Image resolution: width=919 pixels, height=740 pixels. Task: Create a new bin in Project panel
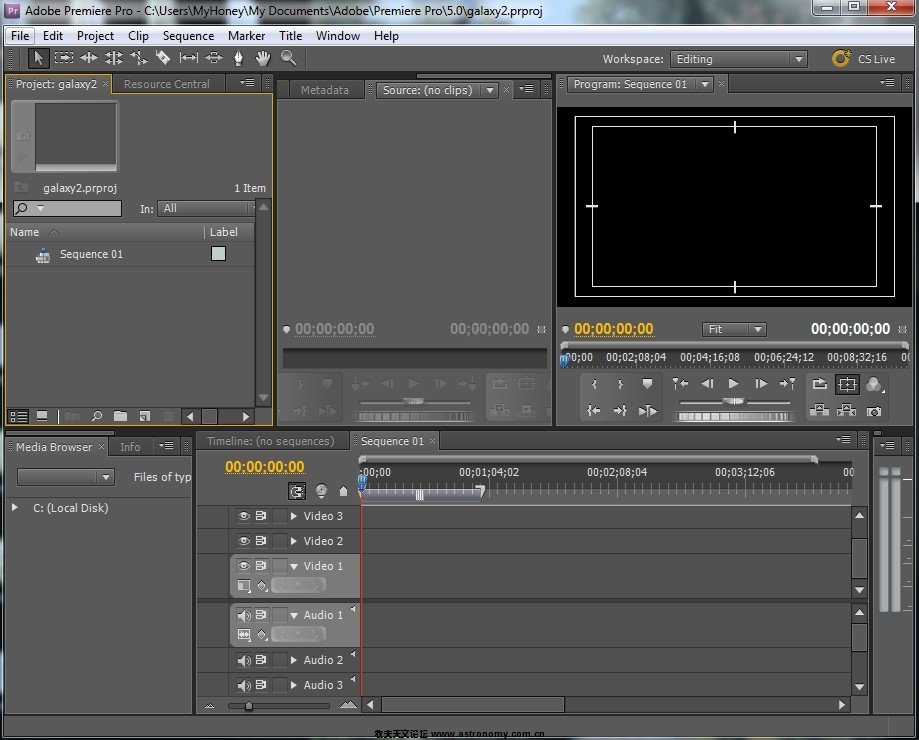click(120, 416)
